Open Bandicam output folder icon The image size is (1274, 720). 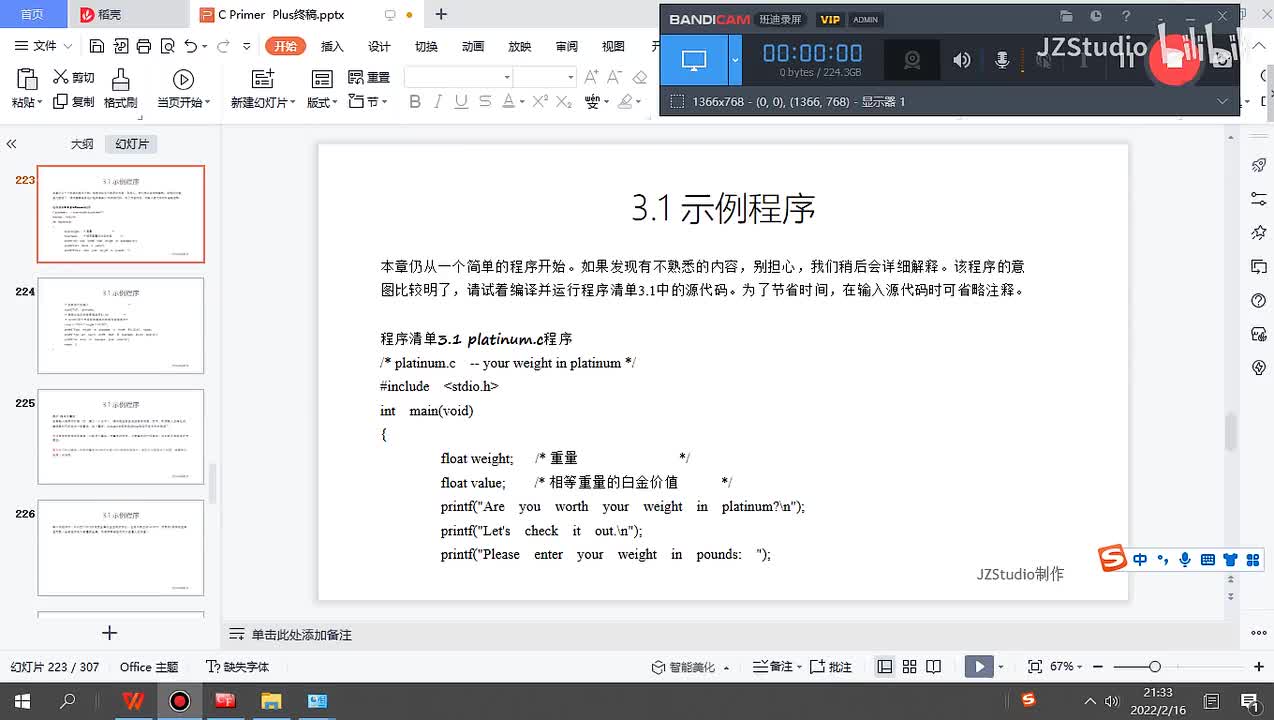[x=1067, y=17]
